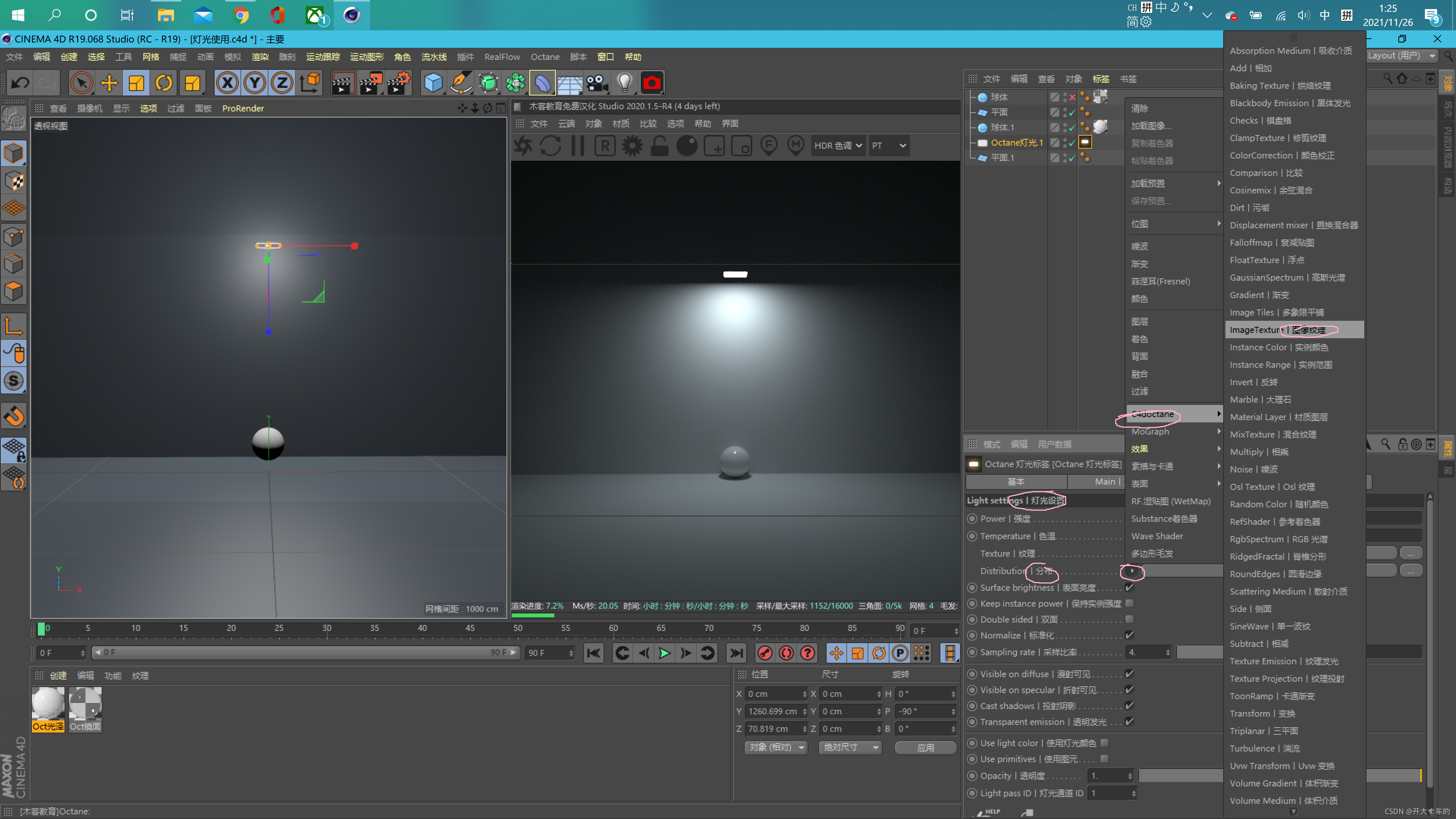Click the Undo arrow icon
Screen dimensions: 1456x819
pyautogui.click(x=20, y=83)
